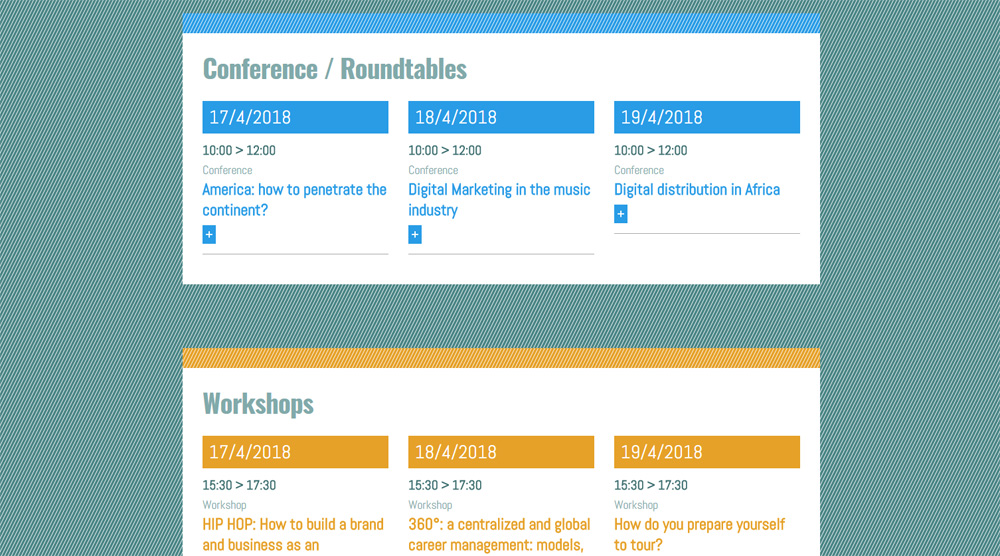Open Digital Marketing in the music industry link

tap(499, 200)
